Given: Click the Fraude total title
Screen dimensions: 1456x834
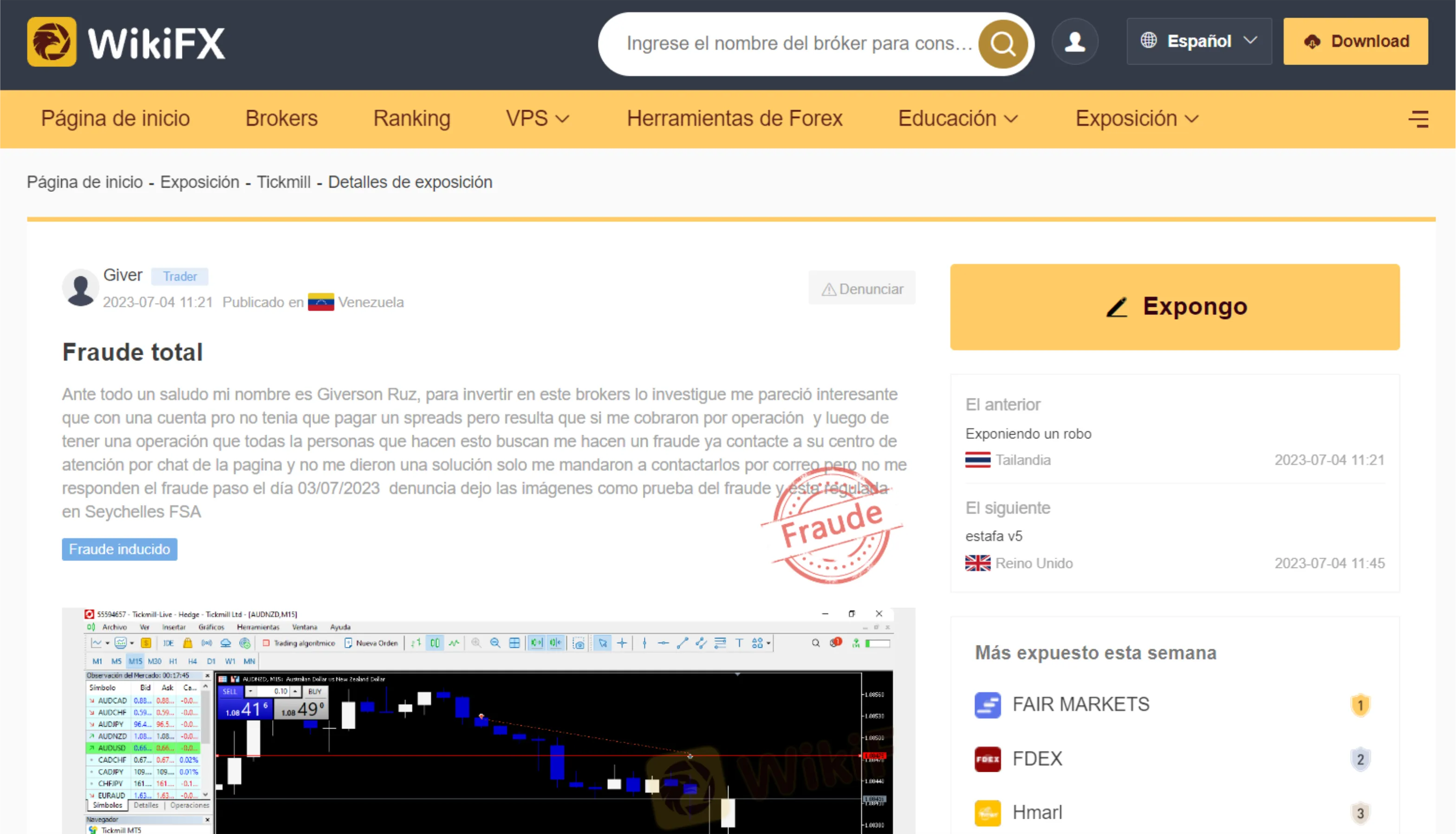Looking at the screenshot, I should (132, 352).
